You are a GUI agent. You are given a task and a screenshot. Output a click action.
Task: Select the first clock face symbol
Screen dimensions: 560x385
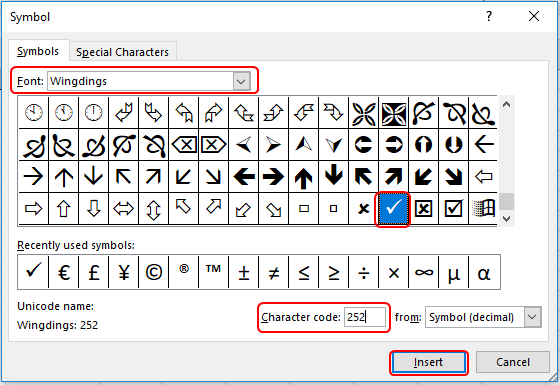coord(33,112)
